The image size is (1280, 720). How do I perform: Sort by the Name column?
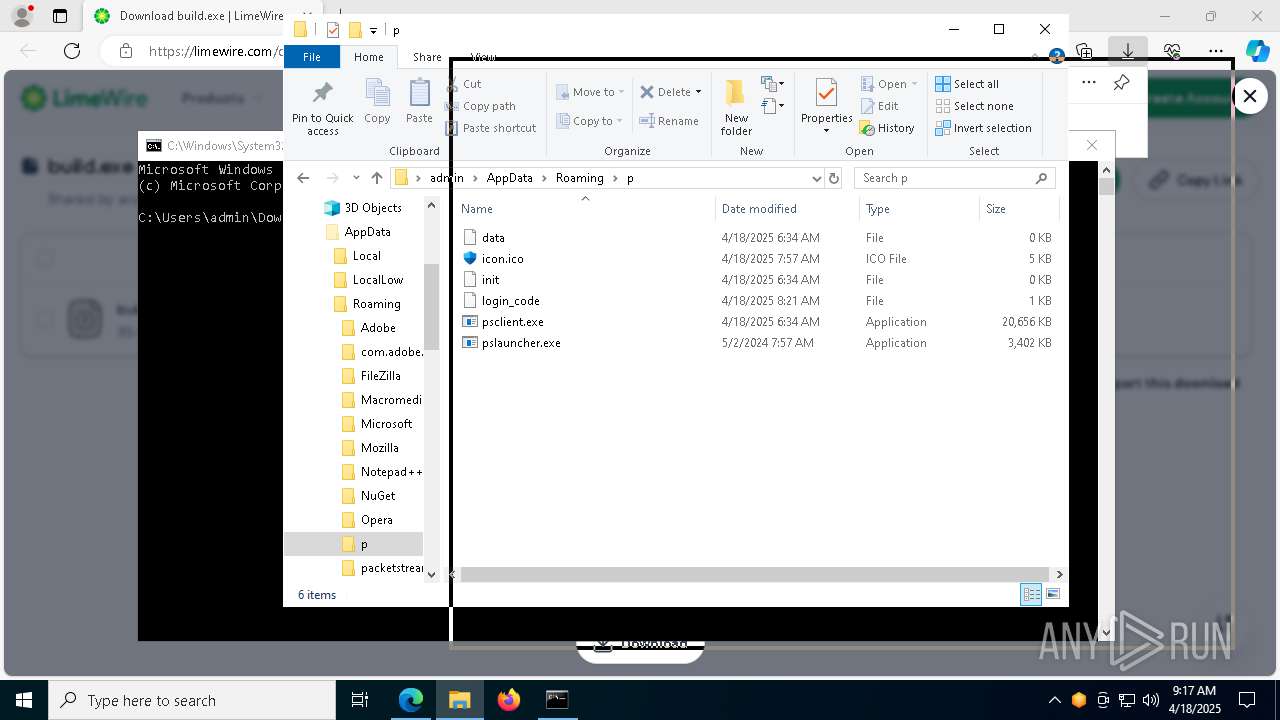(x=586, y=209)
